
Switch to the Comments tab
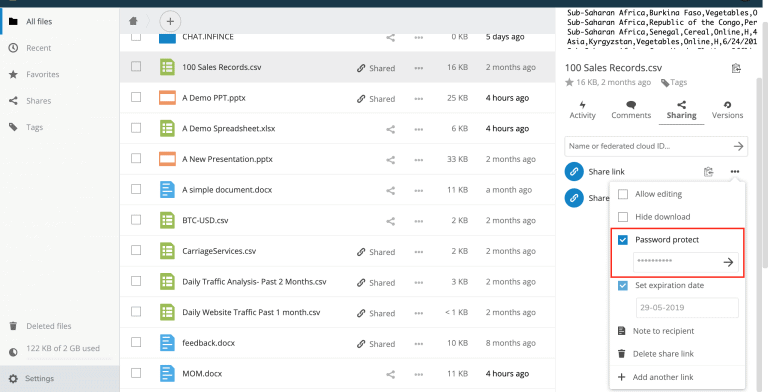(x=631, y=110)
